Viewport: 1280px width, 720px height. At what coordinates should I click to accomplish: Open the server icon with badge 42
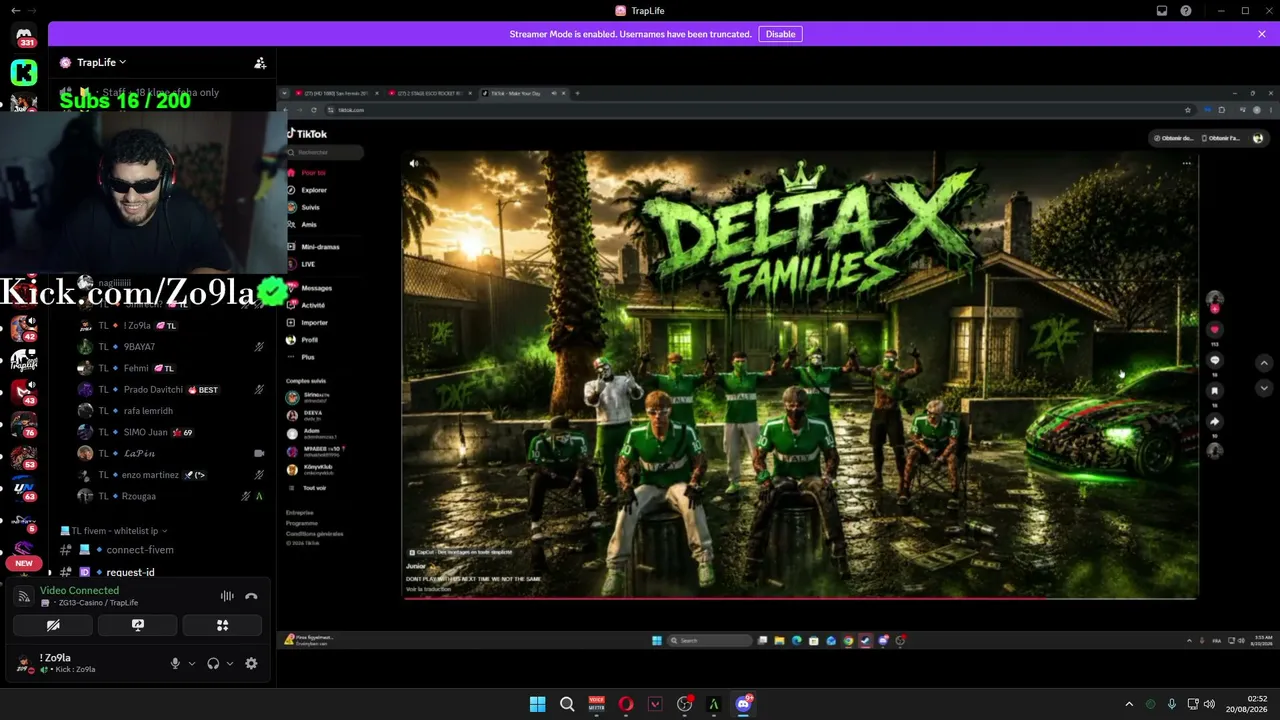[x=24, y=329]
